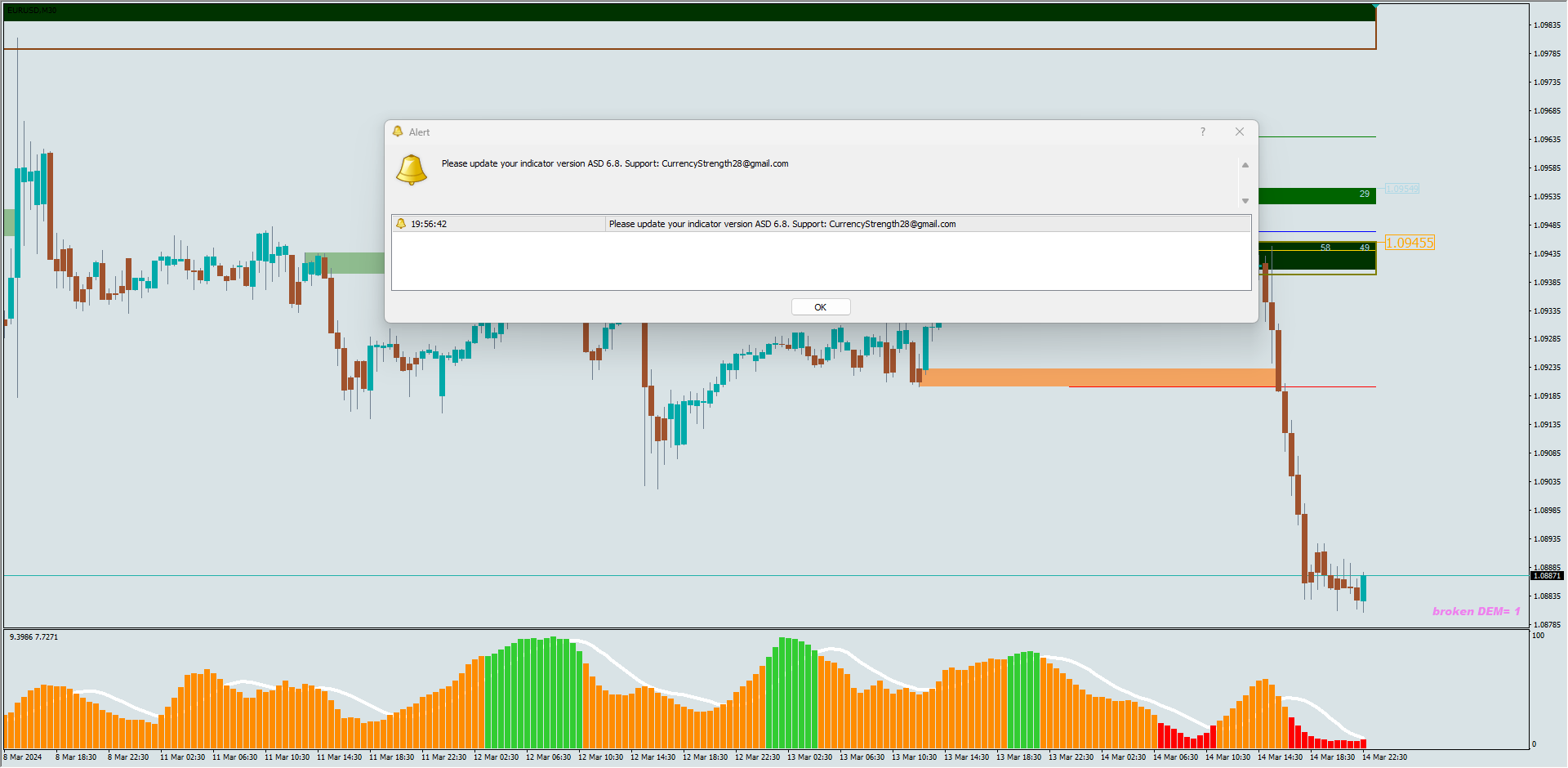Click the 9.3986 7.7271 indicator values label
Screen dimensions: 1568x768
point(33,637)
